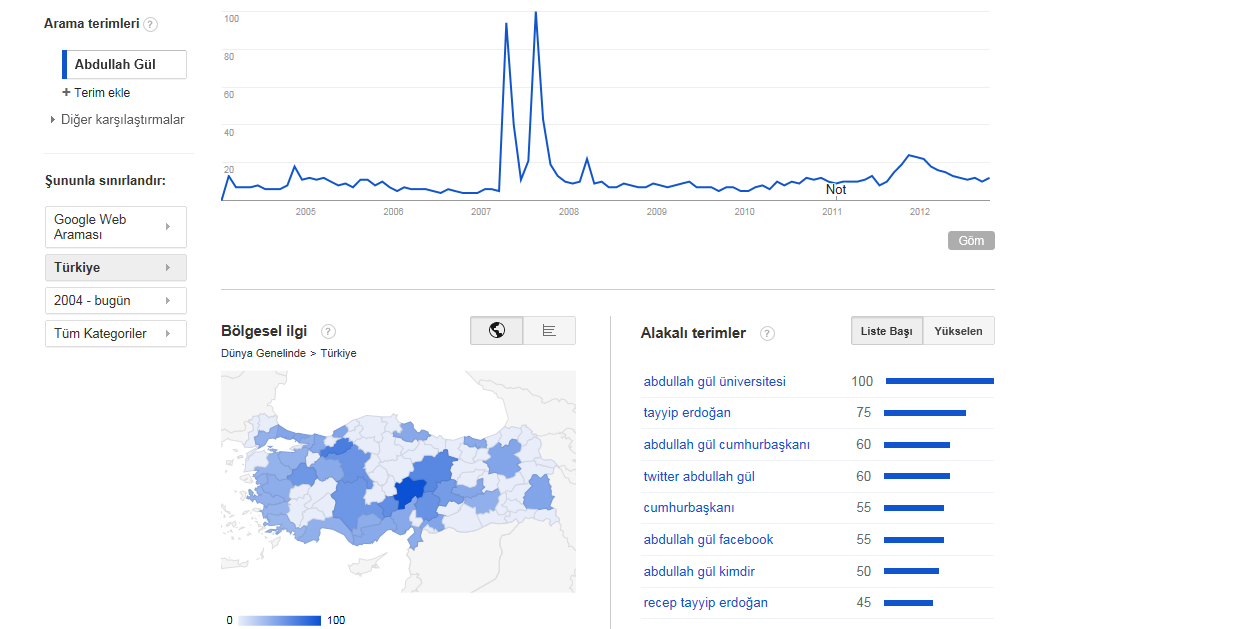1258x629 pixels.
Task: Select the Abdullah Gül search term box
Action: tap(124, 65)
